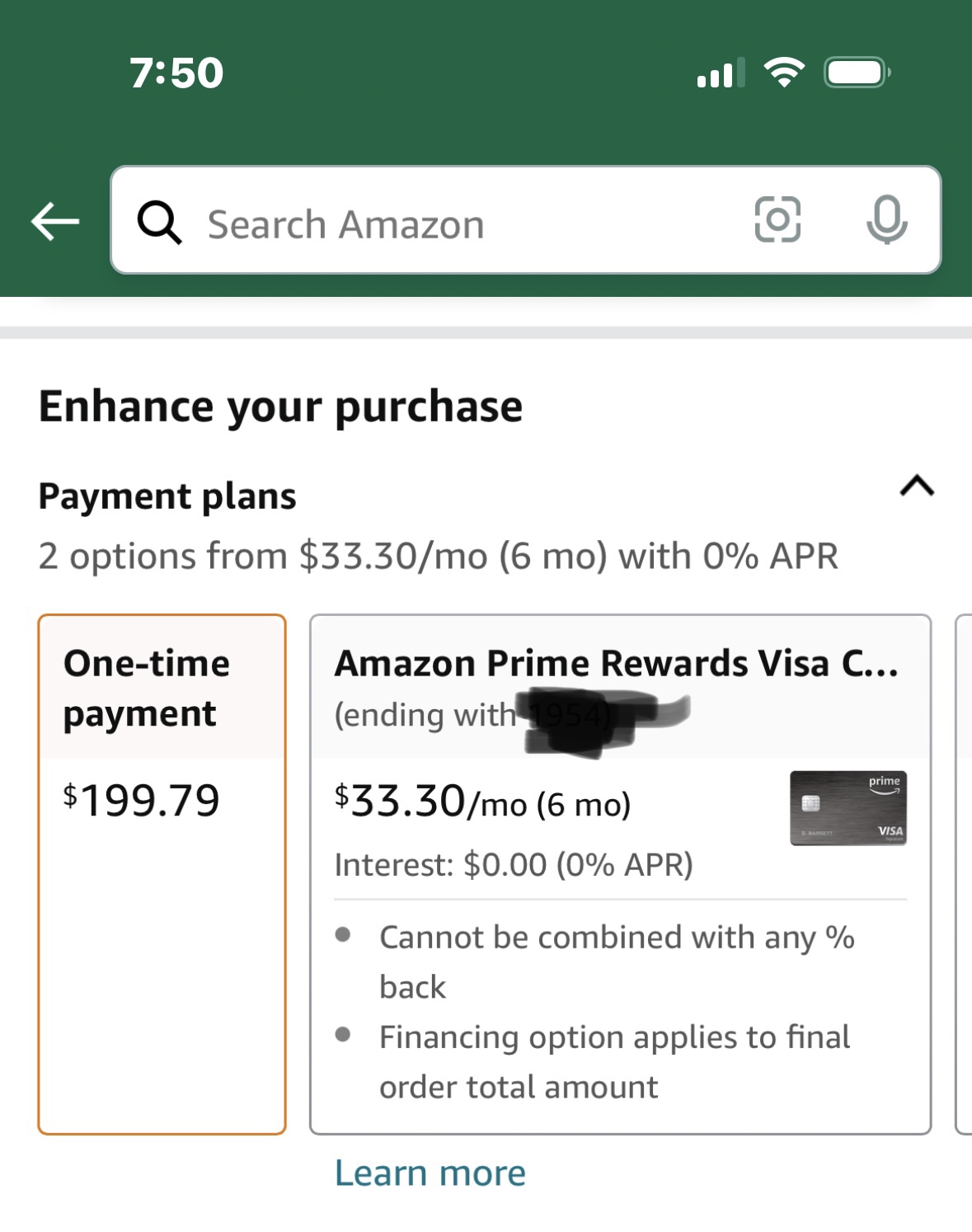Tap the battery status icon
972x1232 pixels.
[857, 73]
